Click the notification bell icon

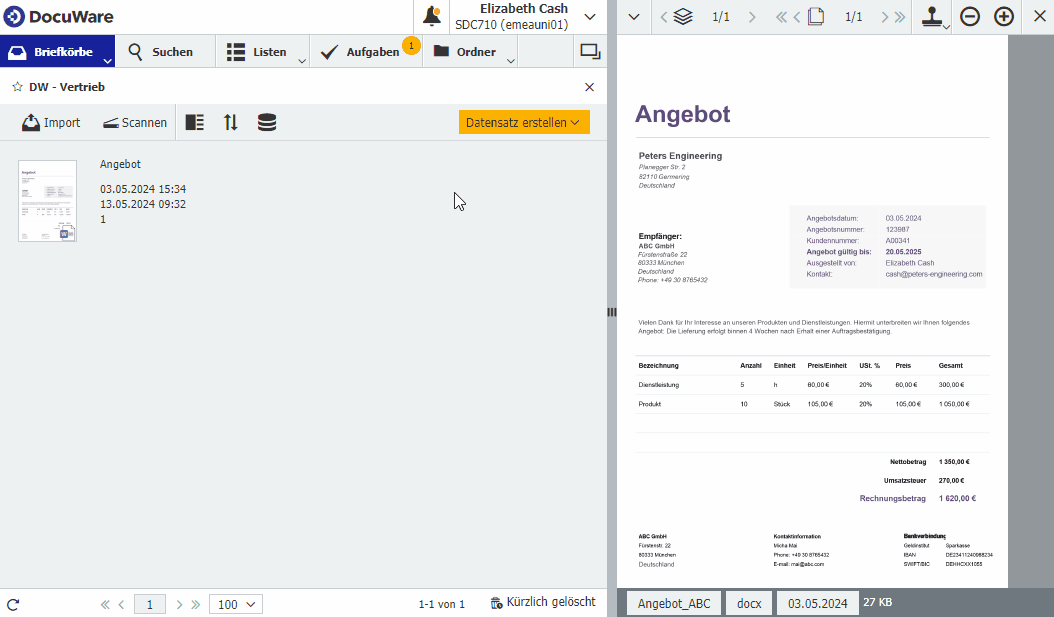pos(432,17)
